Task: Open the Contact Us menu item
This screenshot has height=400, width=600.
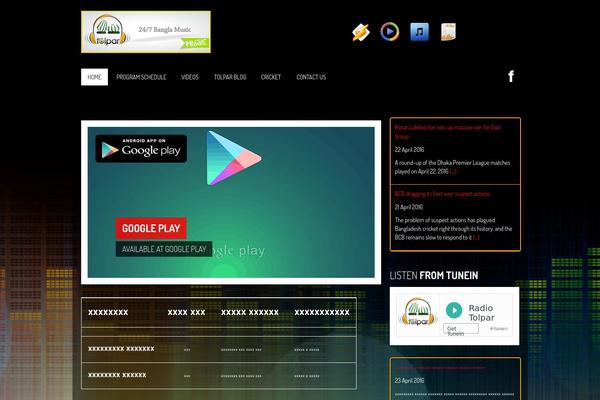Action: [x=311, y=77]
